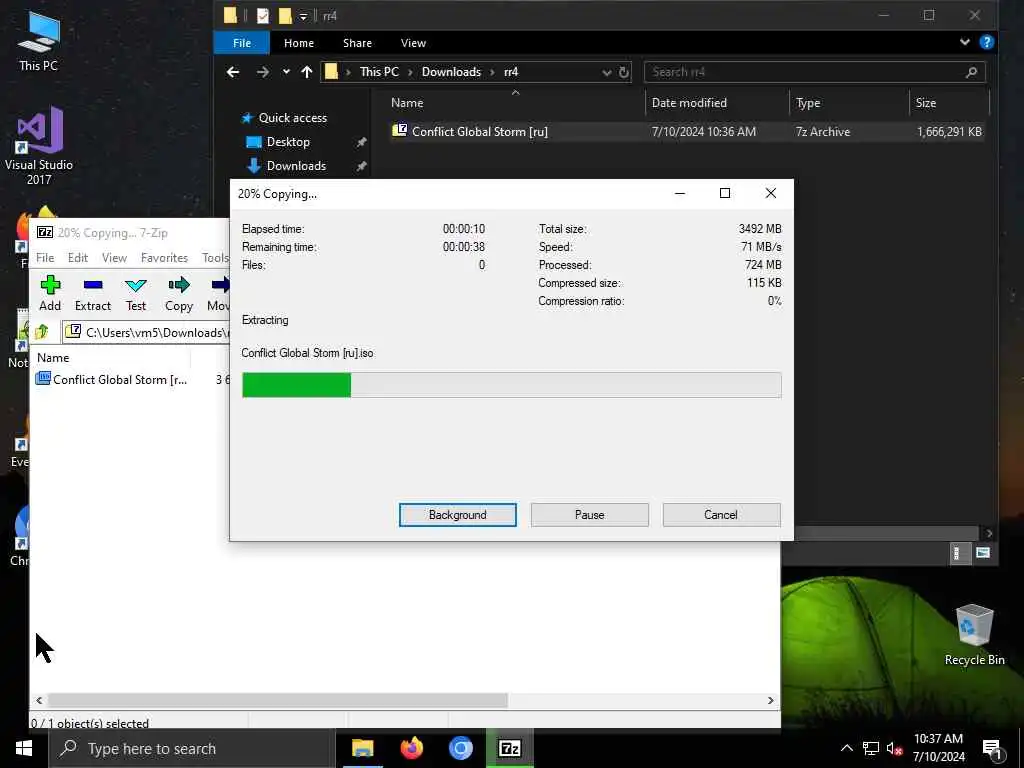
Task: Open Visual Studio 2017 desktop shortcut
Action: 39,145
